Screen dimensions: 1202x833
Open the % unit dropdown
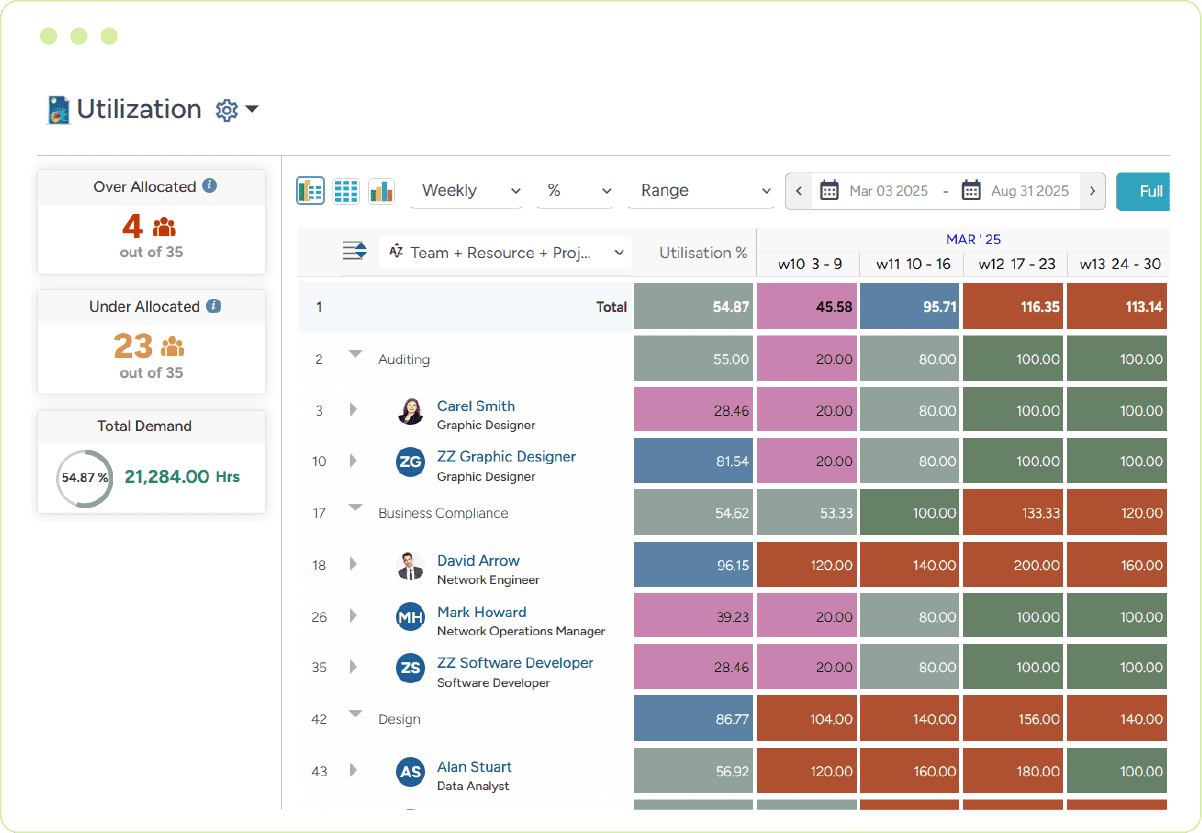575,190
